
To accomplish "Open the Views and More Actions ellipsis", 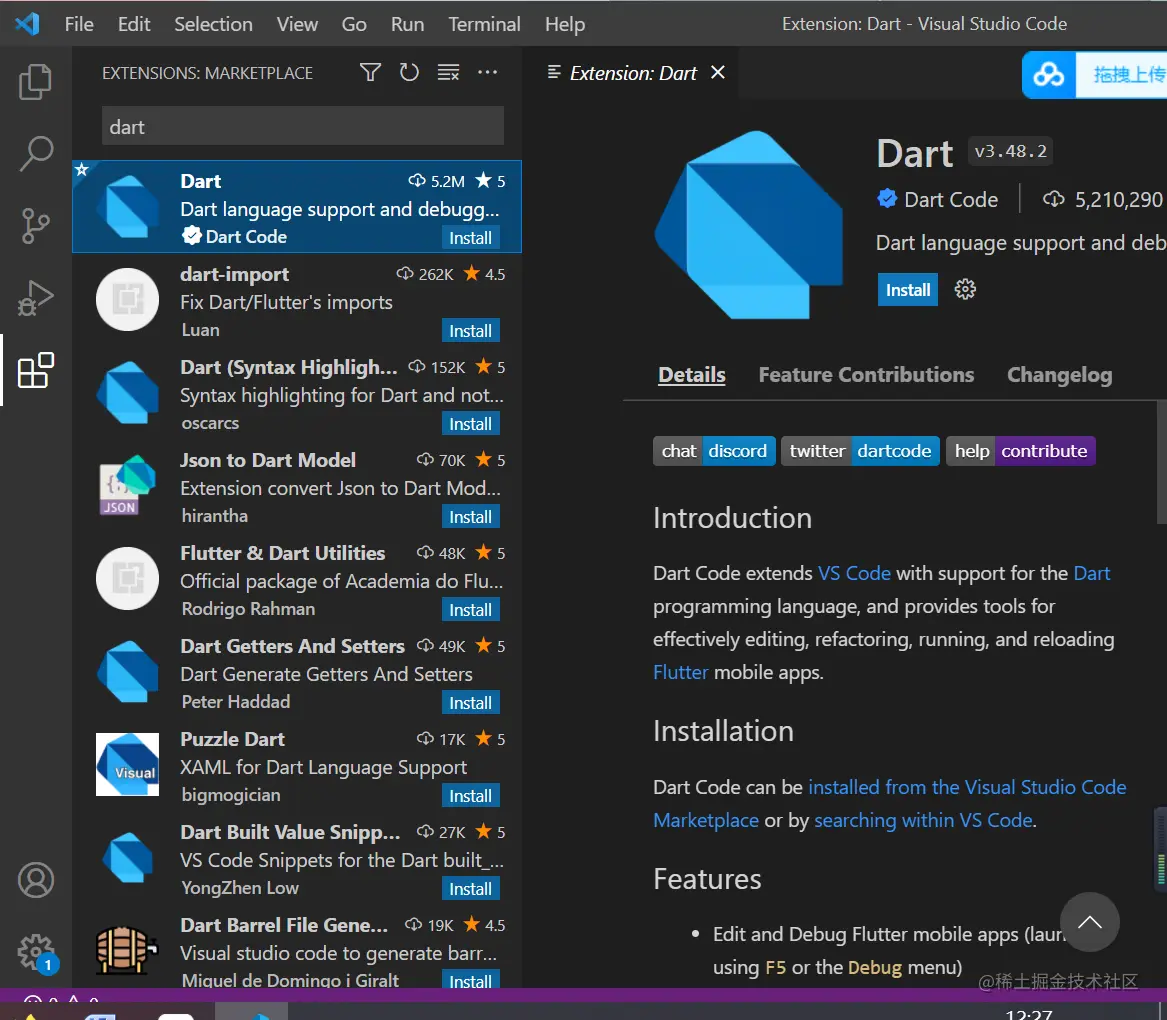I will coord(487,72).
